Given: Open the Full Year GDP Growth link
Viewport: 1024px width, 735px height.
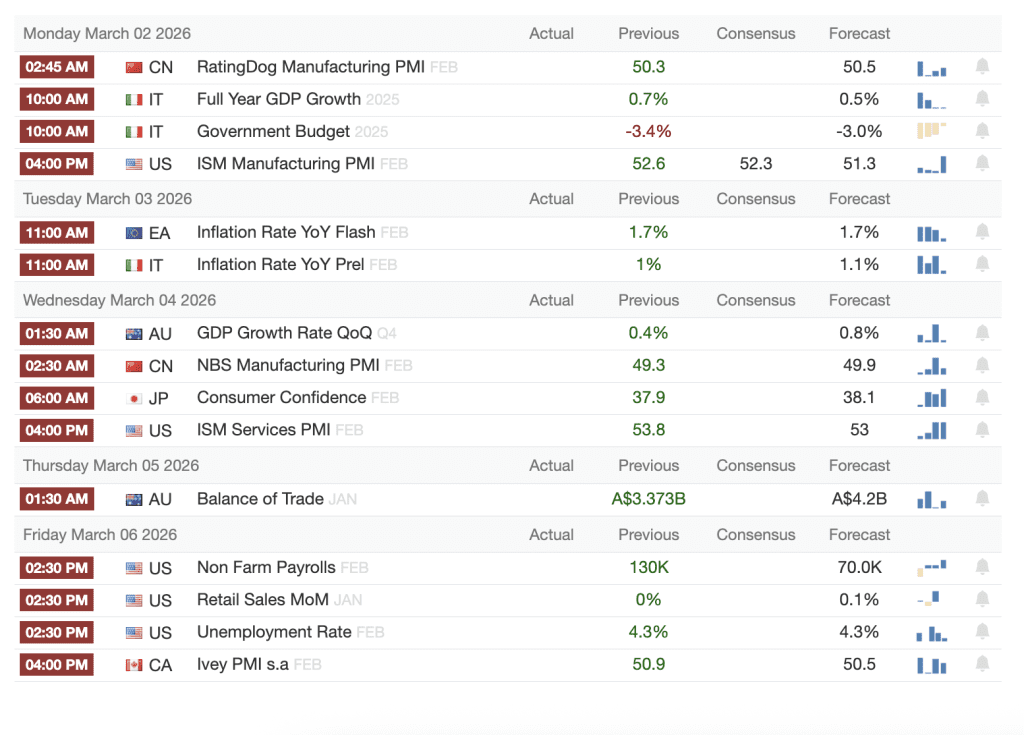Looking at the screenshot, I should [278, 99].
